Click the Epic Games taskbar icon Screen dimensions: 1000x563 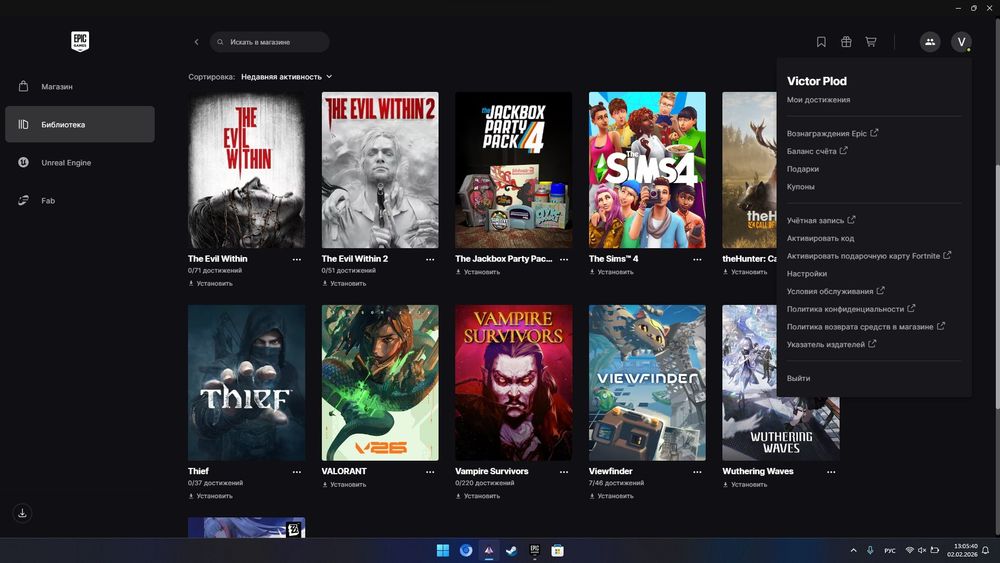pyautogui.click(x=534, y=550)
